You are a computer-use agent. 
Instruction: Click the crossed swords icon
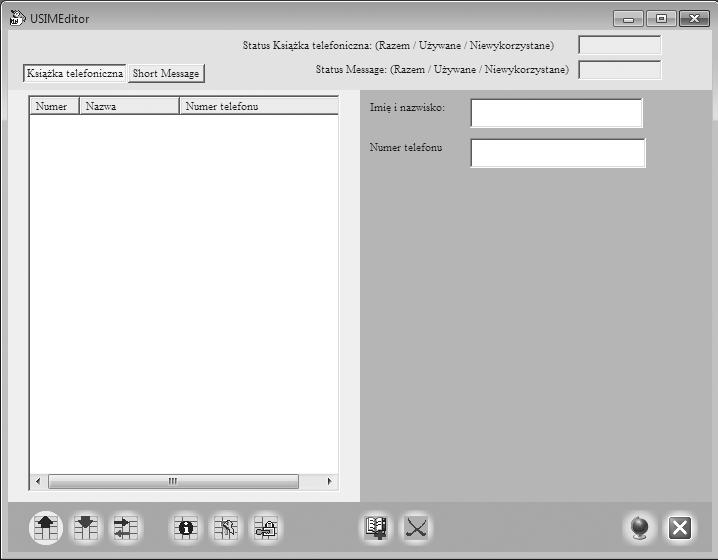click(x=416, y=527)
